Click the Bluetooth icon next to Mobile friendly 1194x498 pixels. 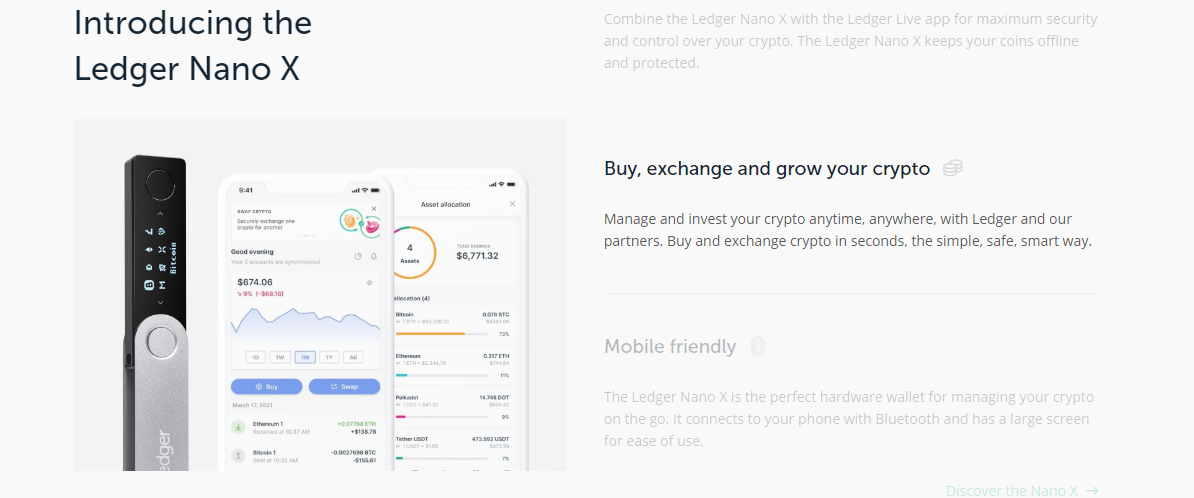758,346
